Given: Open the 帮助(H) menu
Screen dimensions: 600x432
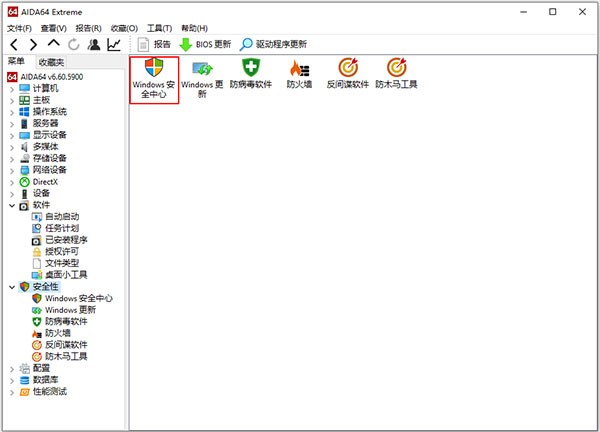Looking at the screenshot, I should (x=194, y=28).
